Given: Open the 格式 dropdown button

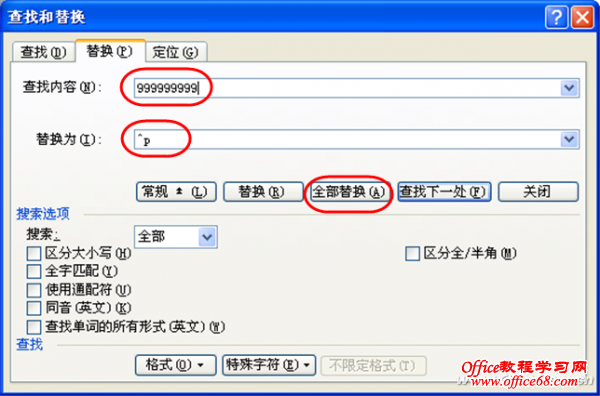Looking at the screenshot, I should (x=176, y=365).
